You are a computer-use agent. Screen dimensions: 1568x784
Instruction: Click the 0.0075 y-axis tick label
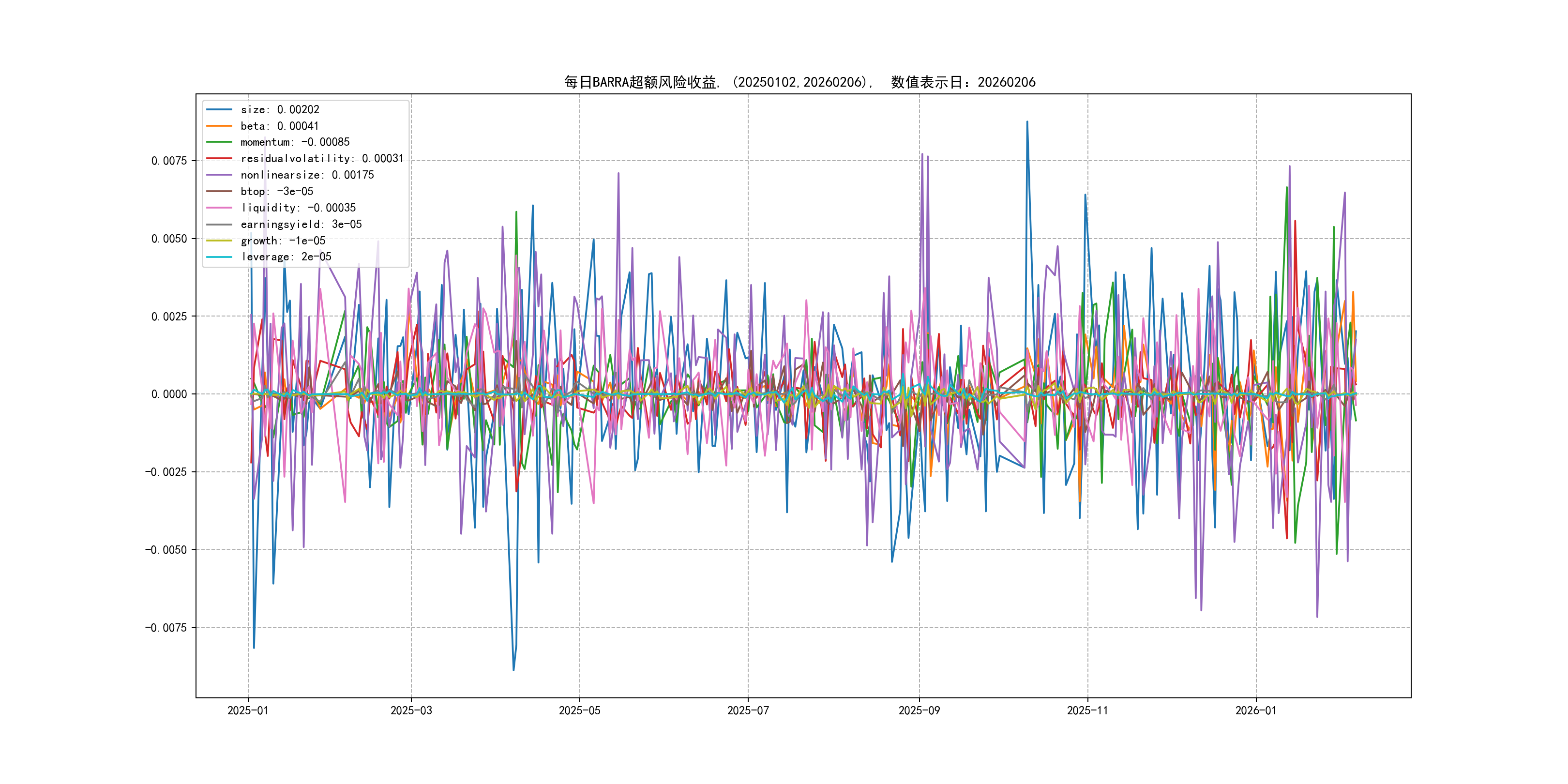coord(169,161)
